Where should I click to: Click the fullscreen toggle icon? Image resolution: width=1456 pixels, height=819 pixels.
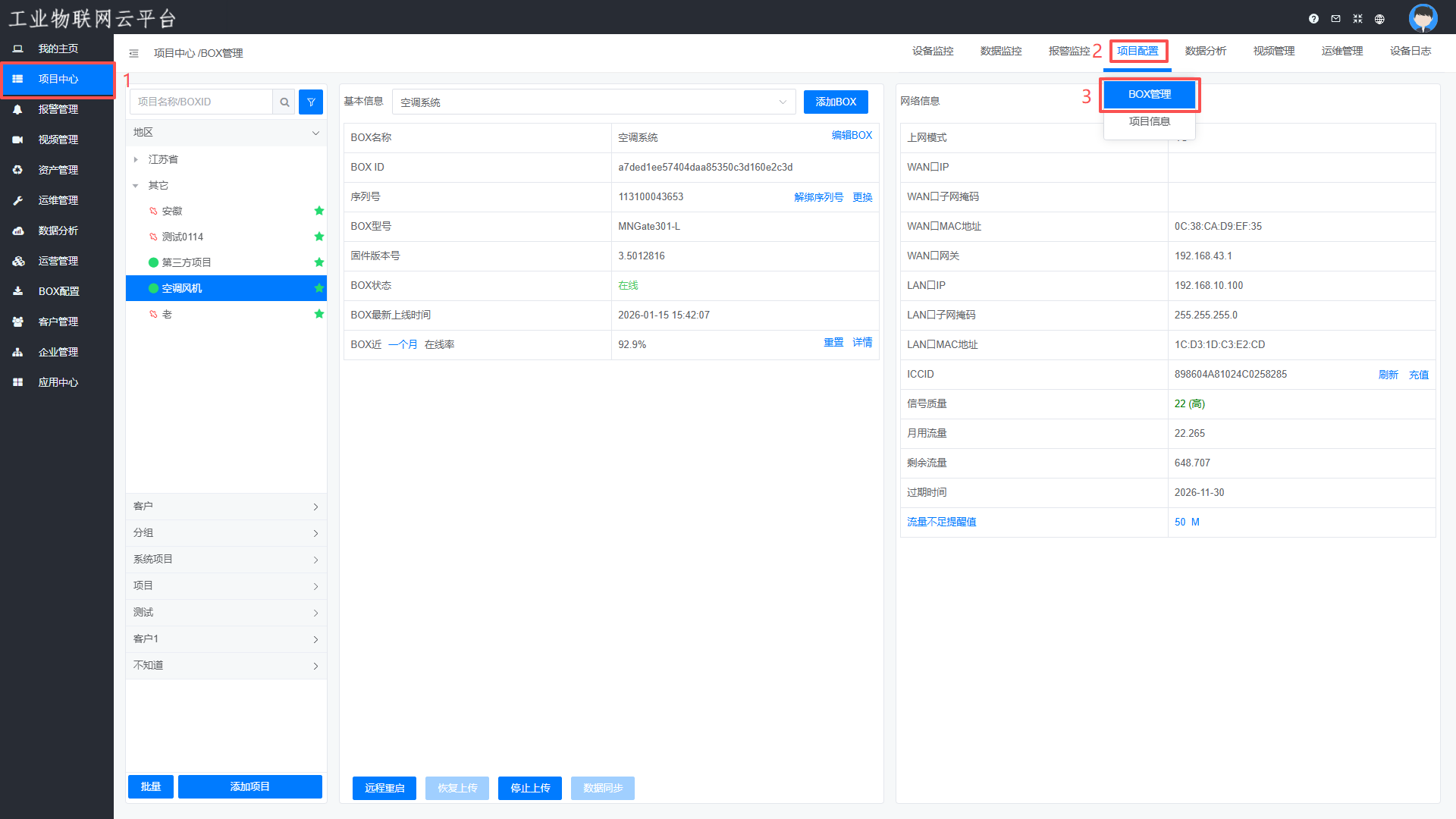(x=1357, y=19)
